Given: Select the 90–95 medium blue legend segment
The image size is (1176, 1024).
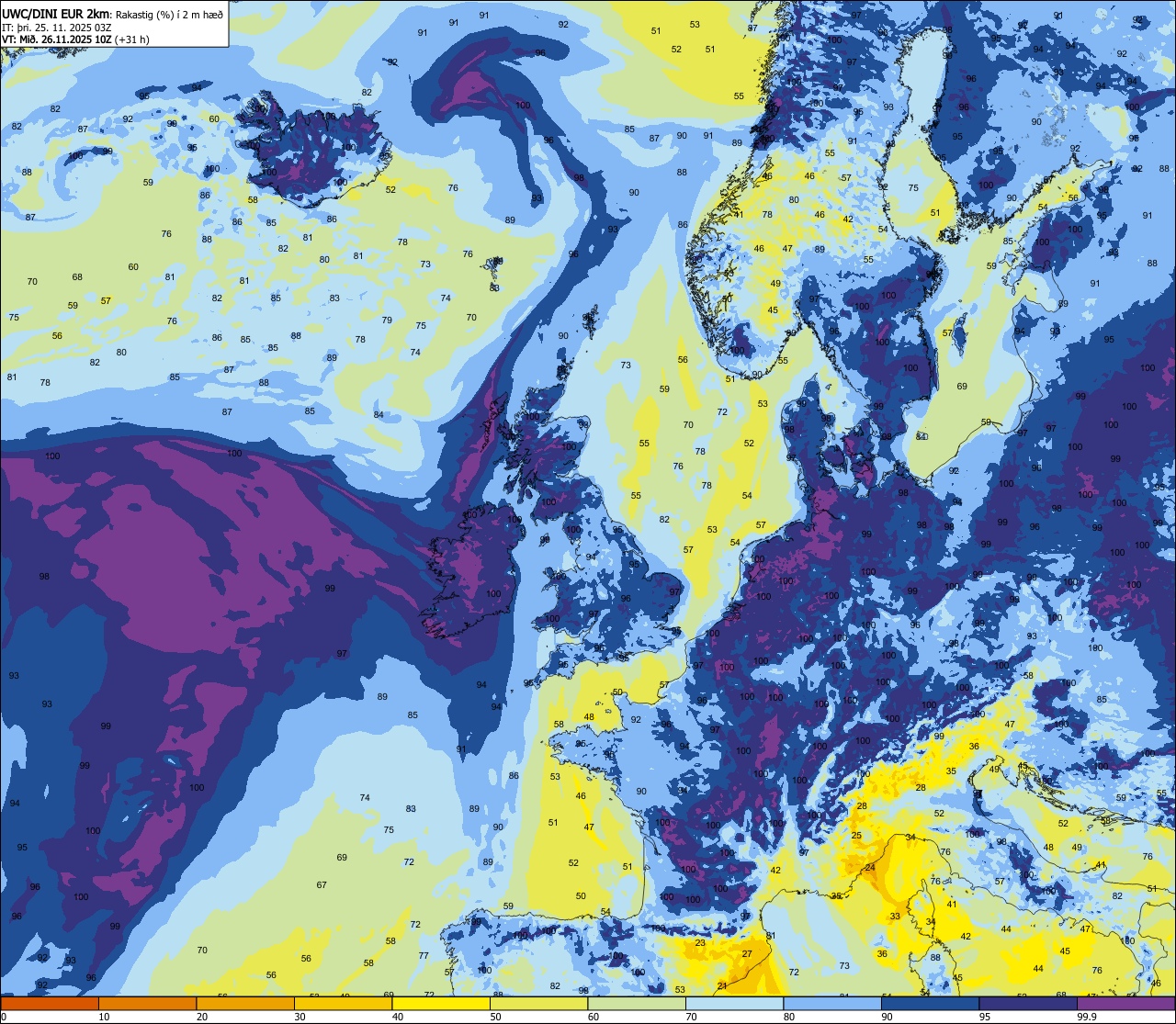Looking at the screenshot, I should [930, 1003].
